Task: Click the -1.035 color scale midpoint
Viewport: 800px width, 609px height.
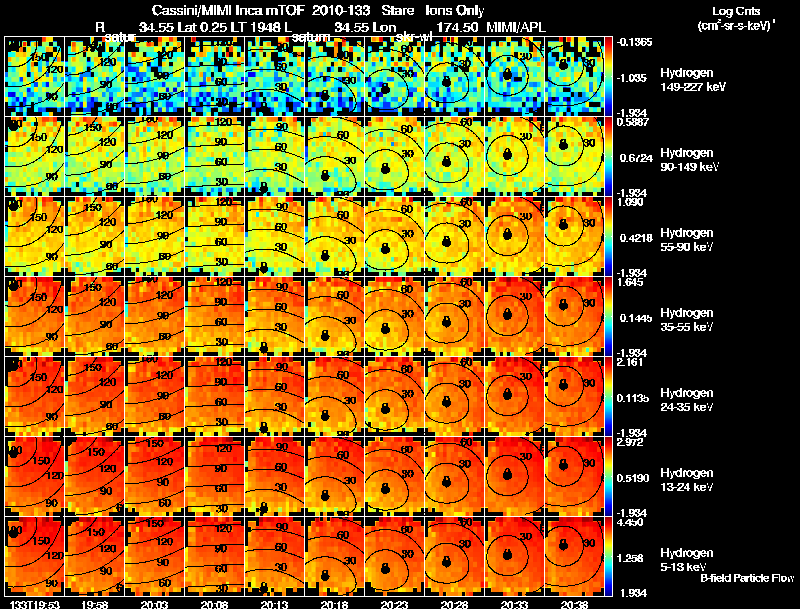Action: [632, 78]
